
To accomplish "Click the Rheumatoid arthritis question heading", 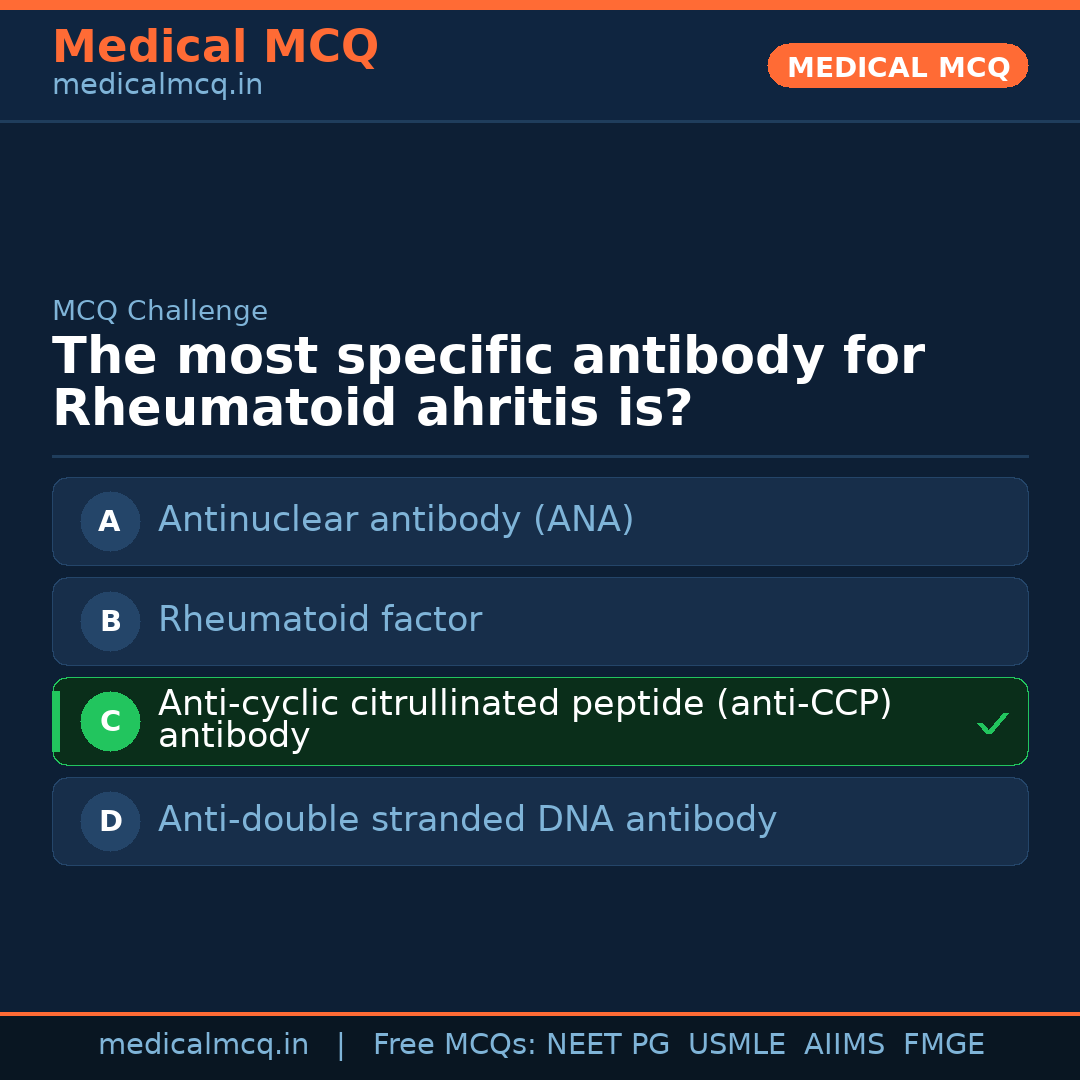I will click(x=488, y=383).
